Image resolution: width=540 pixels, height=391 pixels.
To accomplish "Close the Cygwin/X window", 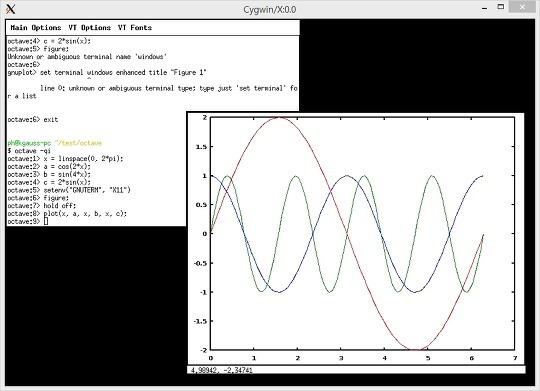I will click(x=523, y=7).
